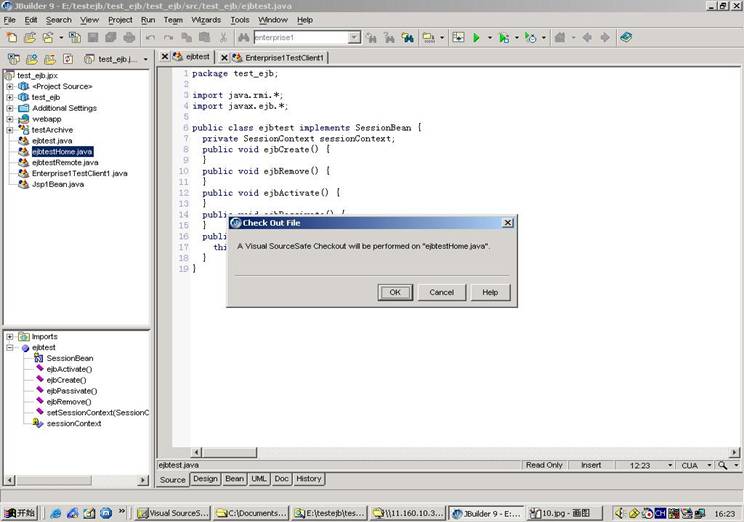This screenshot has height=522, width=744.
Task: Click the Make Project icon
Action: pos(429,37)
